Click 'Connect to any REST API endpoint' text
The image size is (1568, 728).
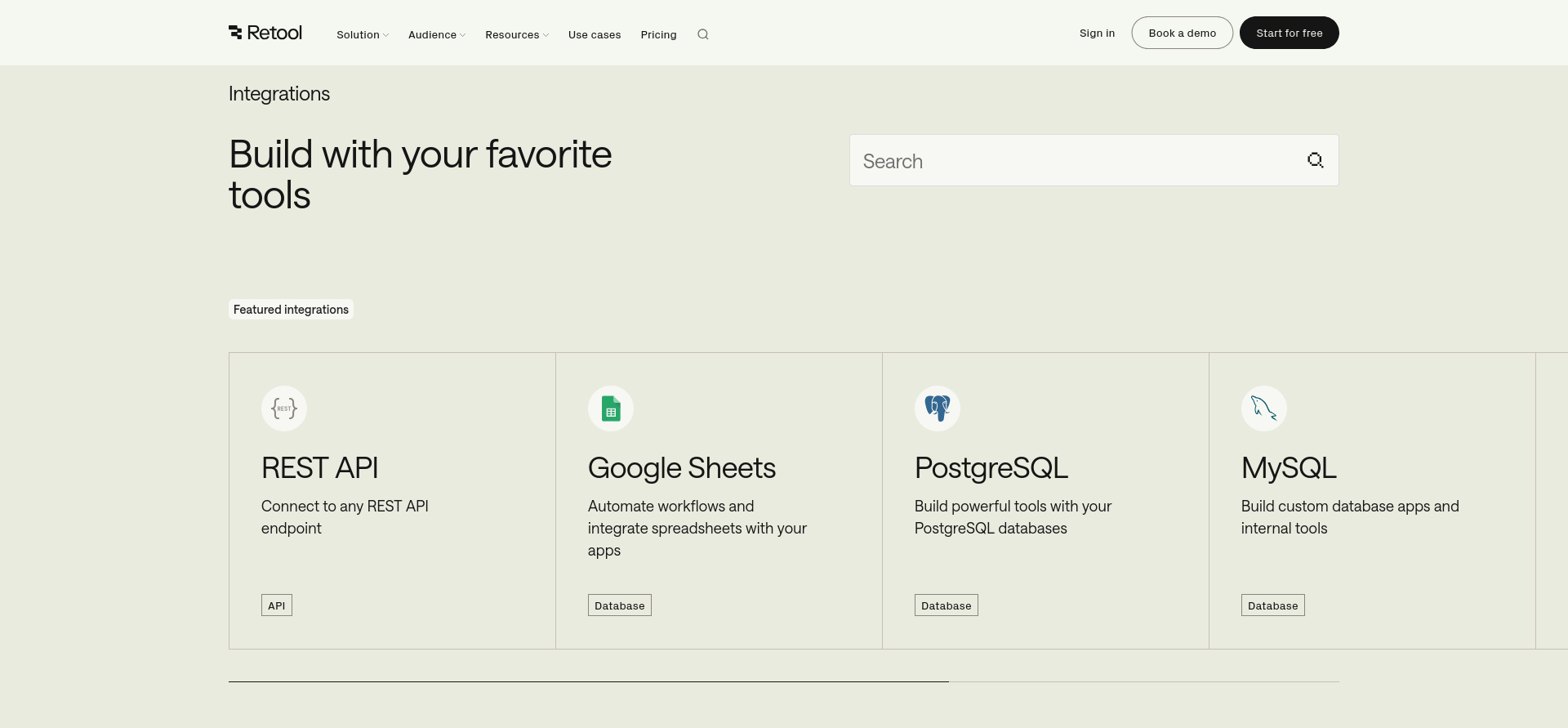[345, 517]
